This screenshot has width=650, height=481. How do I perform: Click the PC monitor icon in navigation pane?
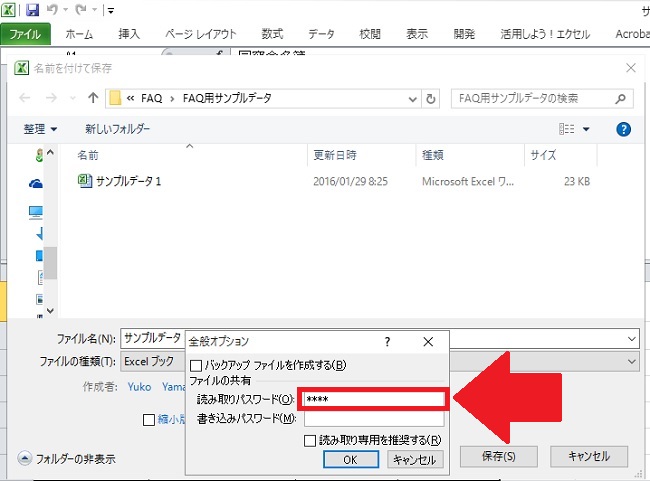point(36,212)
